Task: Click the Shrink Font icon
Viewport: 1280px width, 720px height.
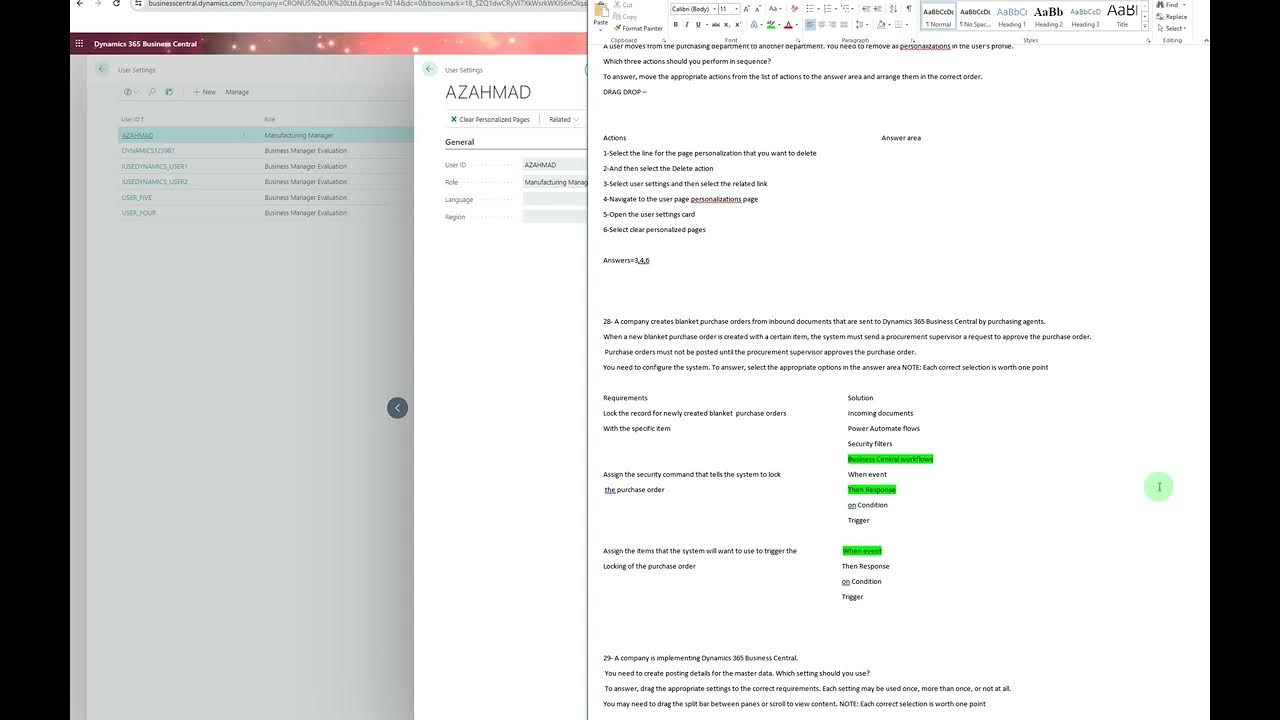Action: (x=758, y=9)
